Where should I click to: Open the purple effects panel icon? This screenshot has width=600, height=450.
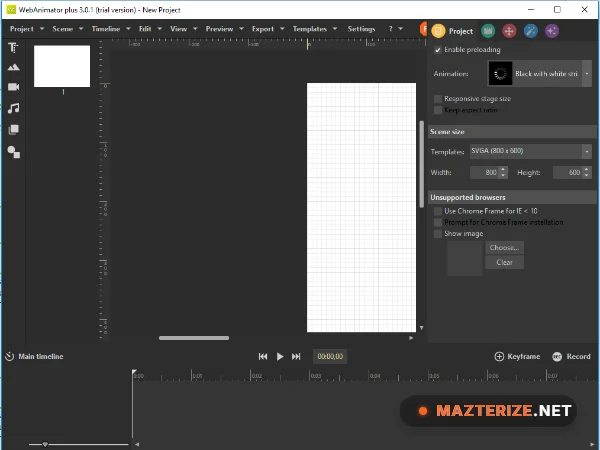(x=552, y=31)
